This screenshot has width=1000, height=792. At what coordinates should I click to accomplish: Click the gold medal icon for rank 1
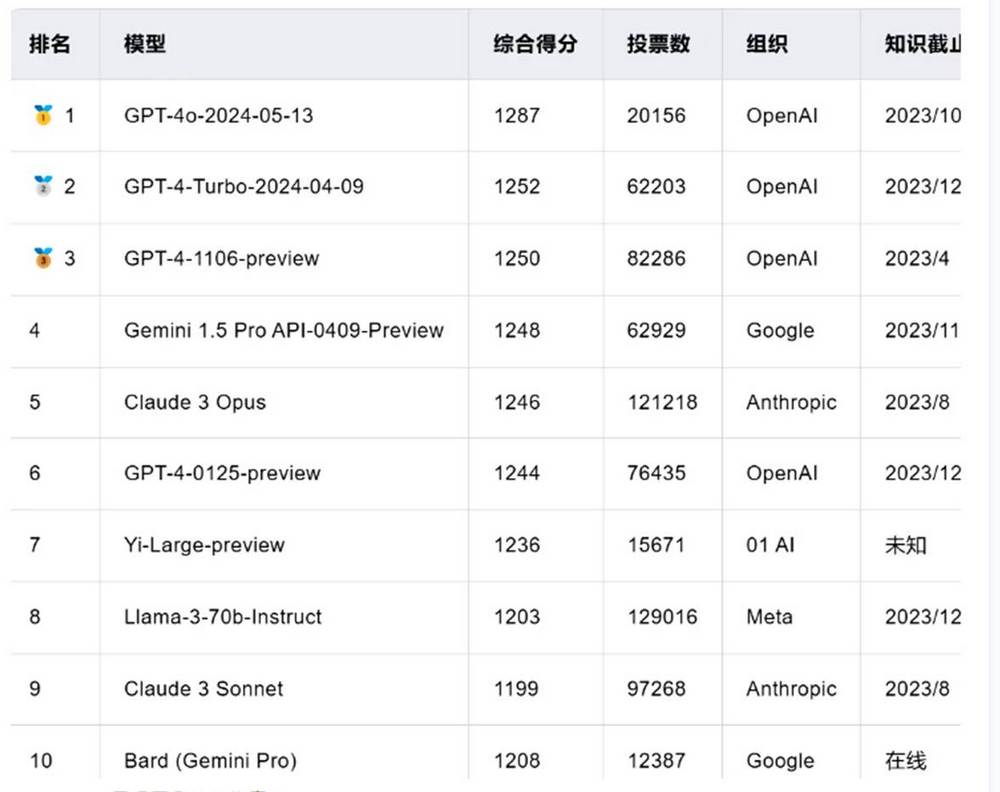(43, 115)
